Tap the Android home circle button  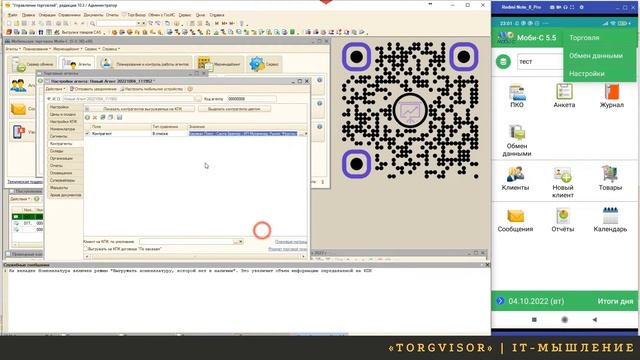click(x=564, y=320)
